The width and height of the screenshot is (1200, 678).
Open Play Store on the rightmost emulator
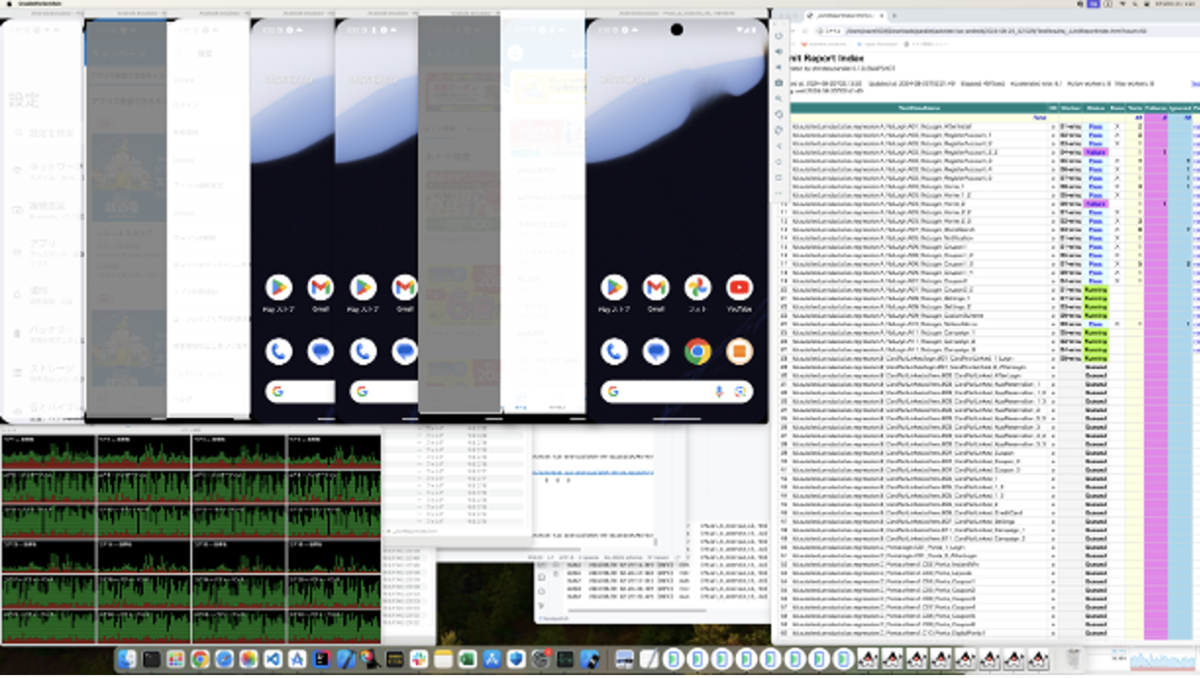point(614,288)
